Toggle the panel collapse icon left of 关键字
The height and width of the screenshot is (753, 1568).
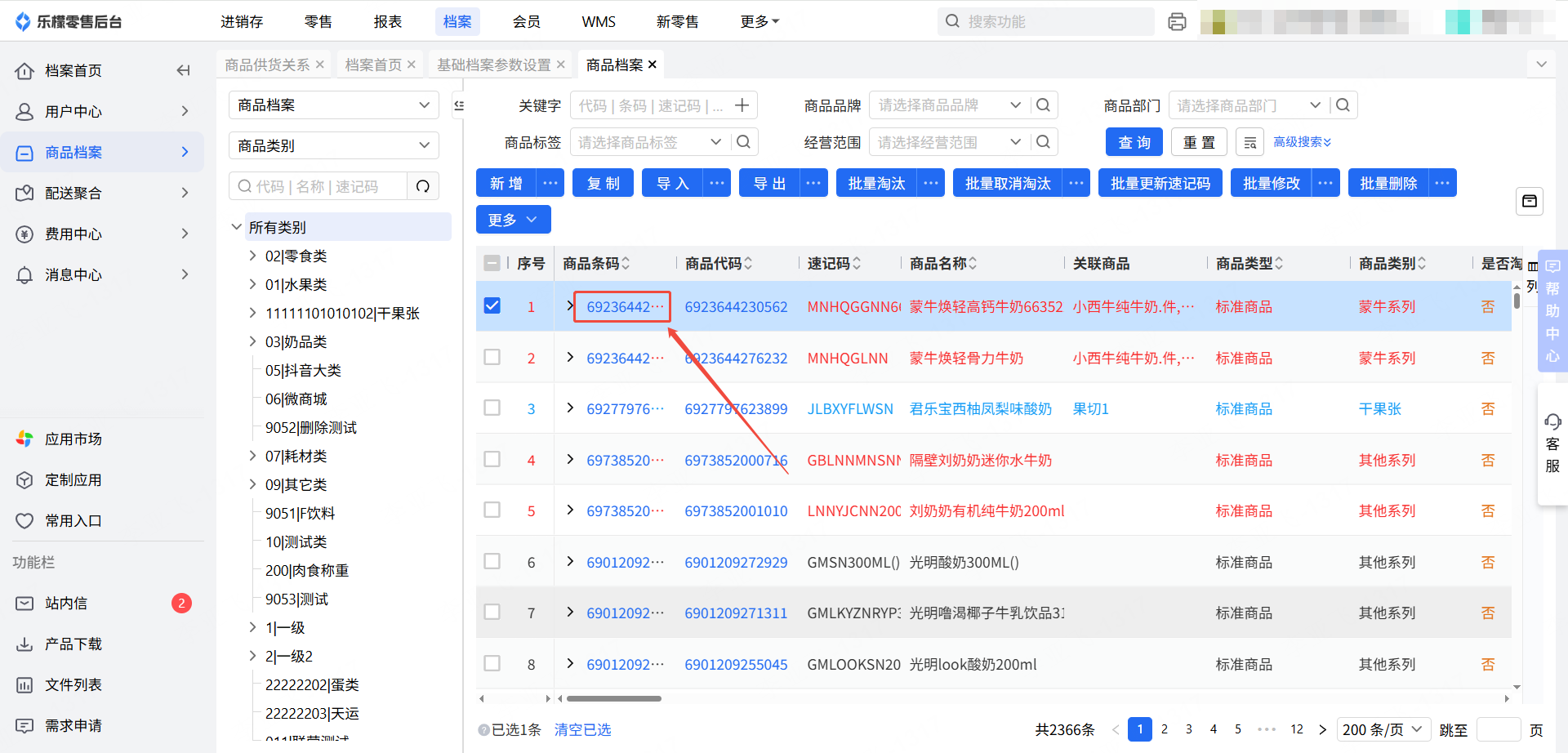point(459,105)
